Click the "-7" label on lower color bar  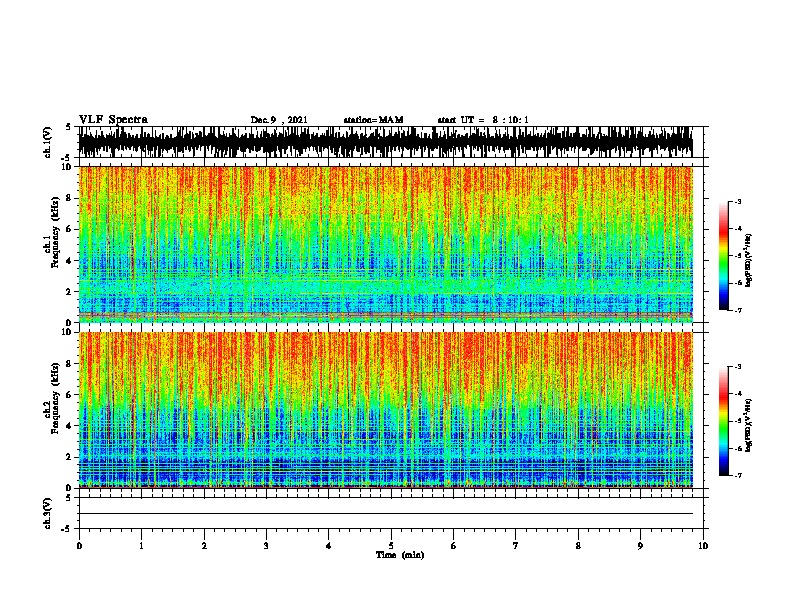click(x=737, y=476)
